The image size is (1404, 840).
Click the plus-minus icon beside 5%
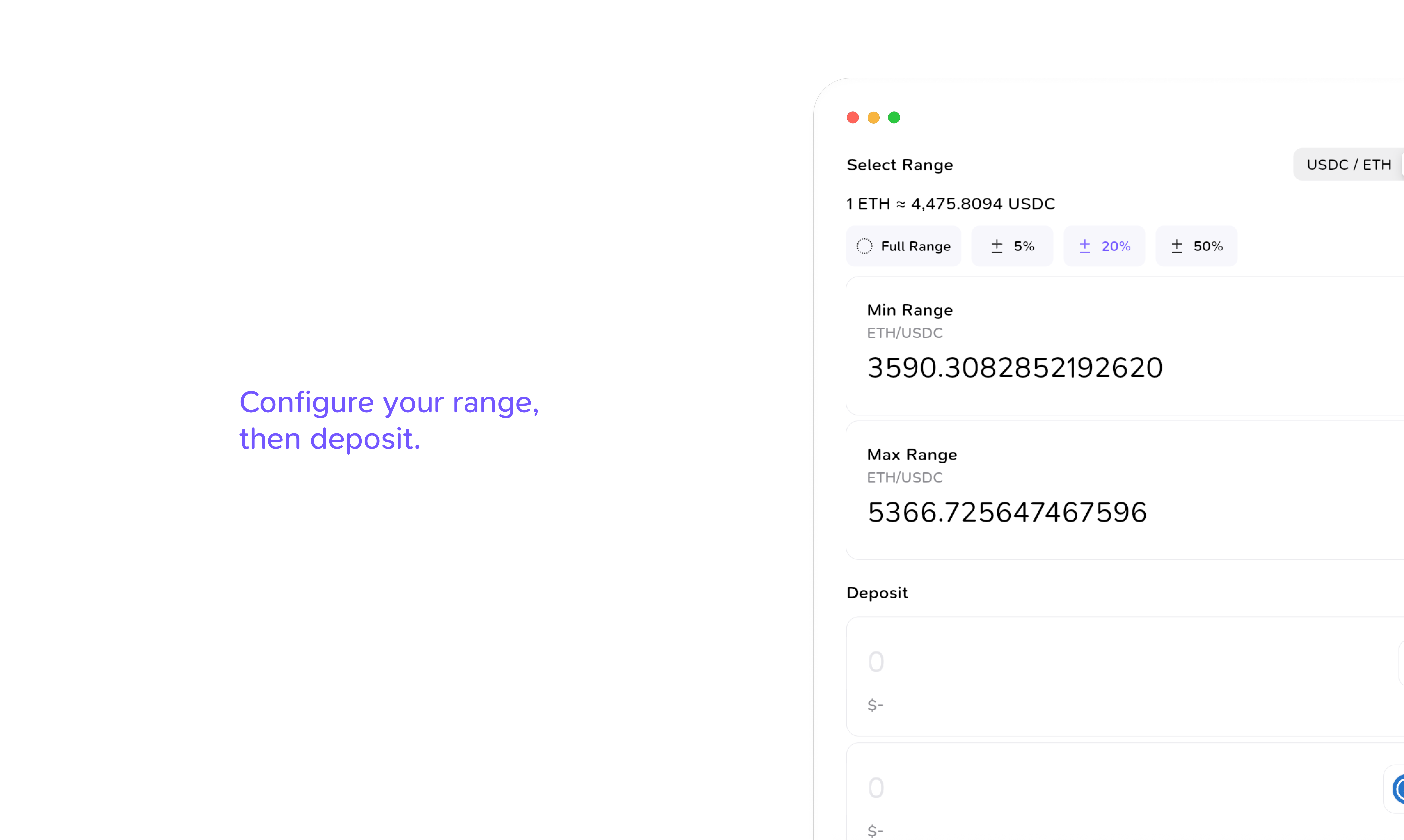click(997, 246)
